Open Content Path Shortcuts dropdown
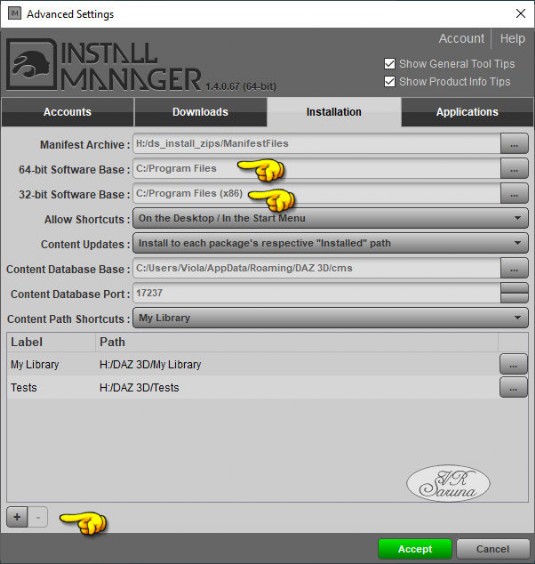 [x=330, y=318]
